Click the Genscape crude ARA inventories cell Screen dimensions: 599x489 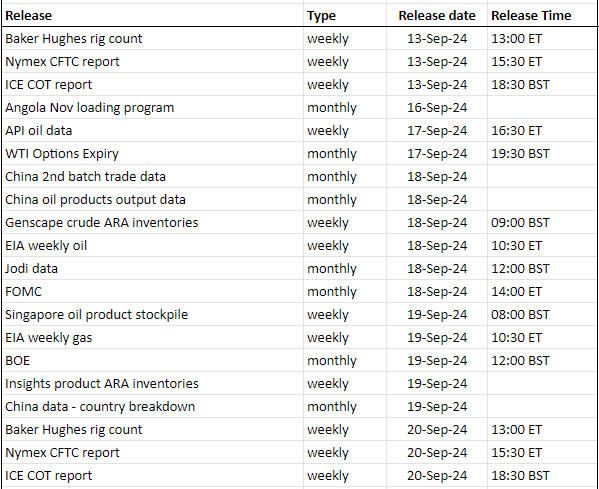152,222
